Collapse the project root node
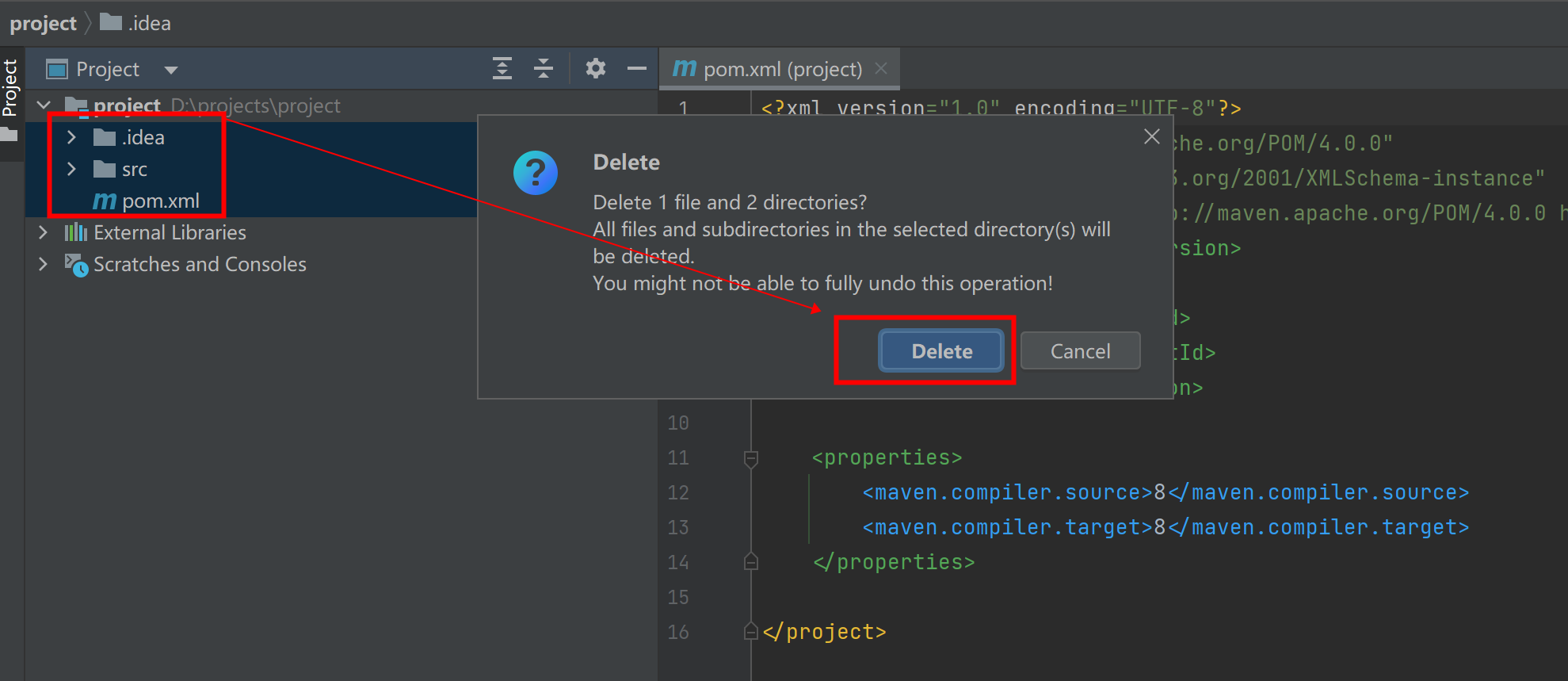This screenshot has height=681, width=1568. coord(44,105)
